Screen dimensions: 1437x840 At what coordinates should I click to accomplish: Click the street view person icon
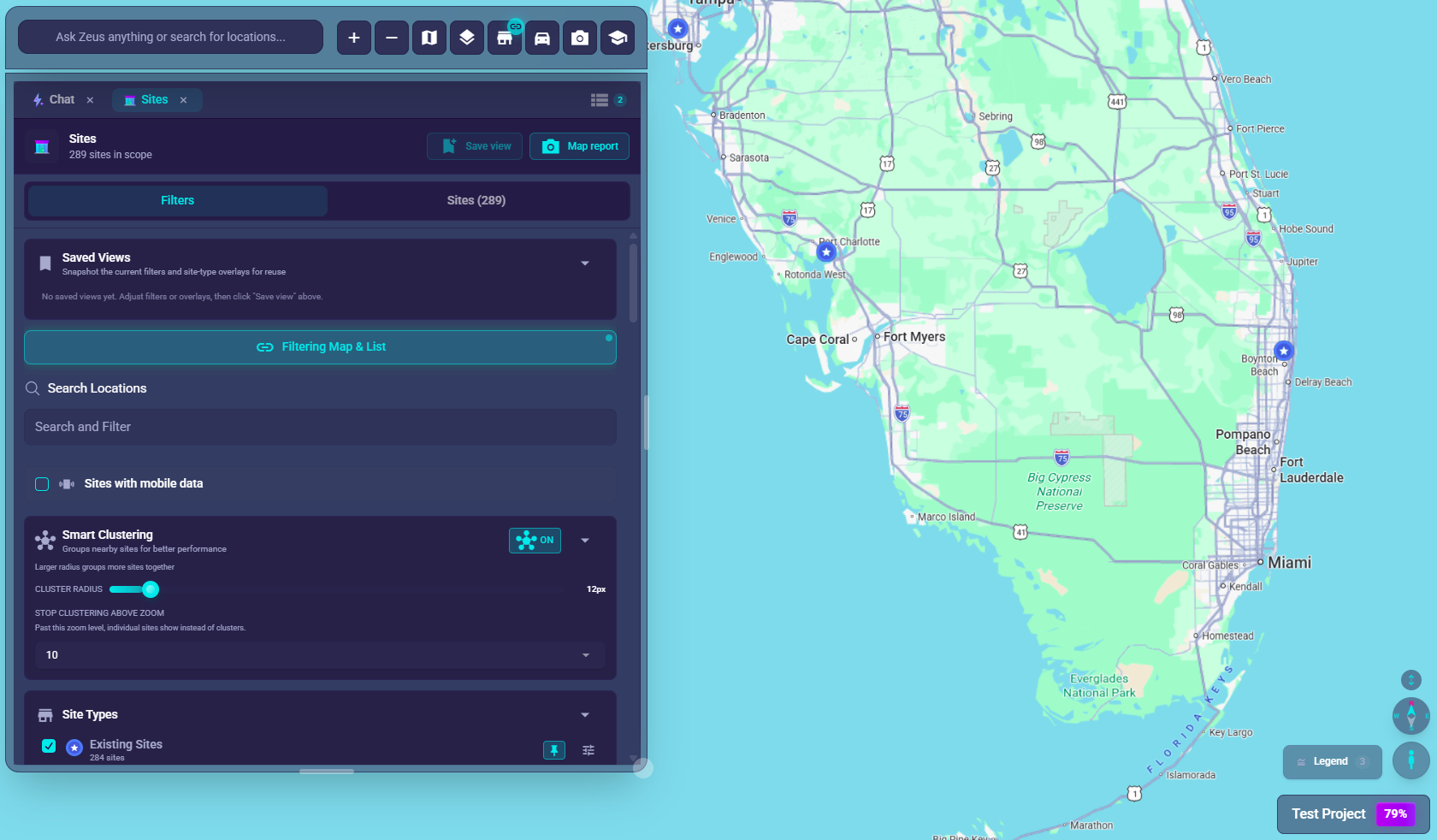1411,760
